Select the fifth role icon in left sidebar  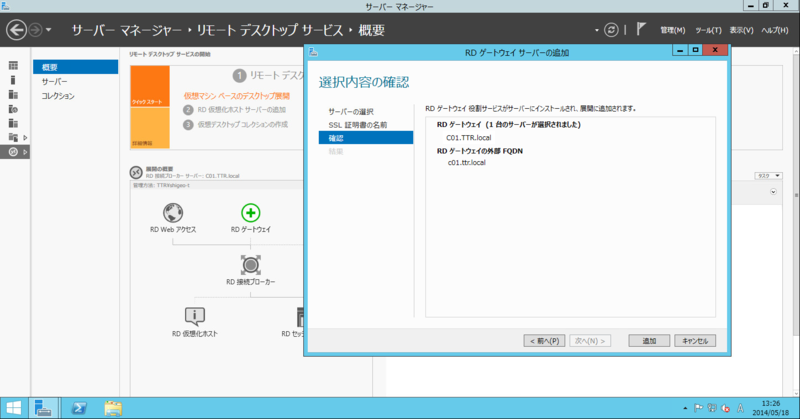[x=13, y=123]
